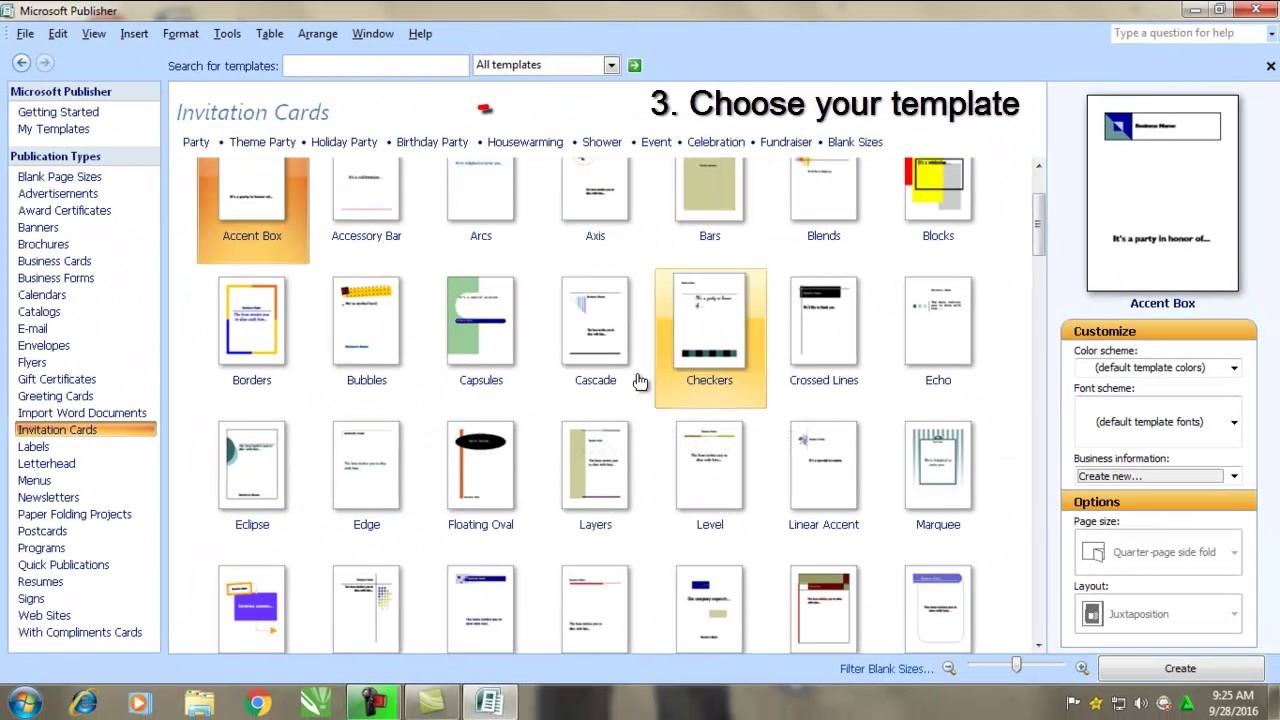Screen dimensions: 1280x720
Task: Jump to Birthday Party category link
Action: 432,142
